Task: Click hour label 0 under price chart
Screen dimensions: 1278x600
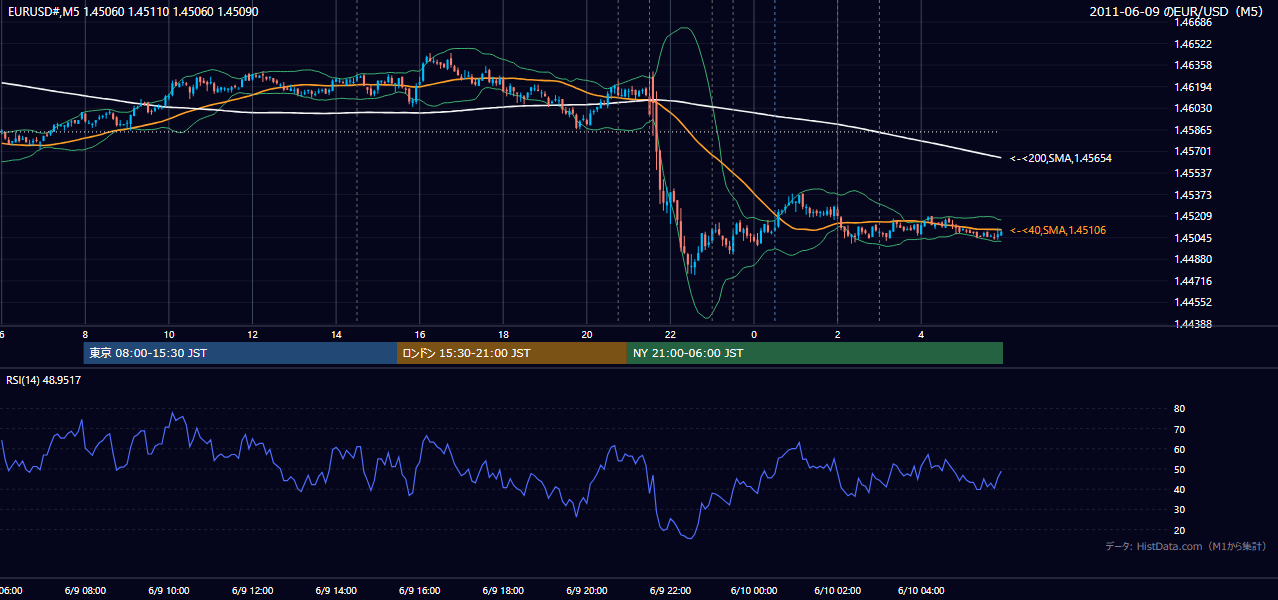Action: point(754,334)
